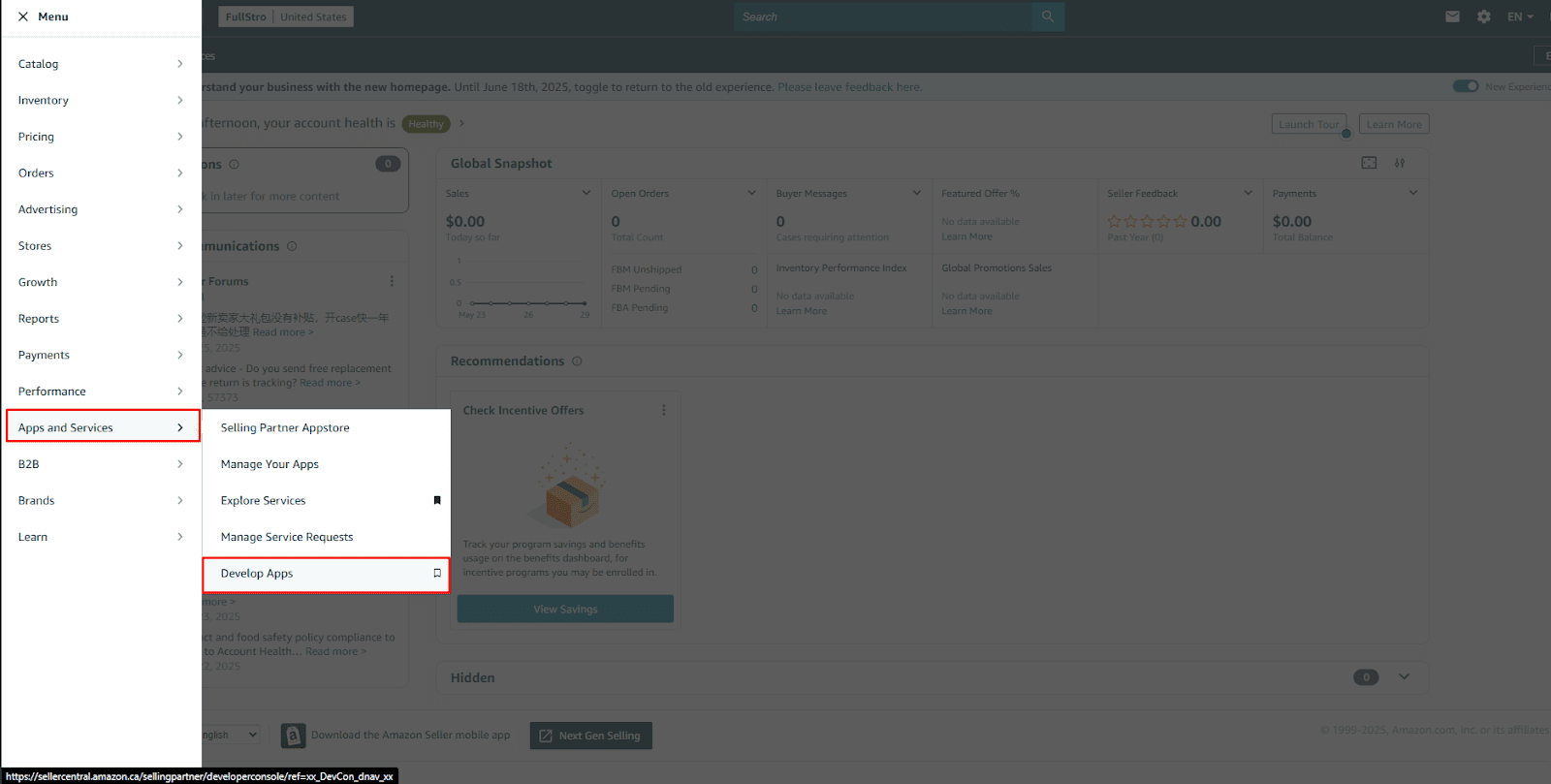Open the Advertising menu

tap(101, 209)
